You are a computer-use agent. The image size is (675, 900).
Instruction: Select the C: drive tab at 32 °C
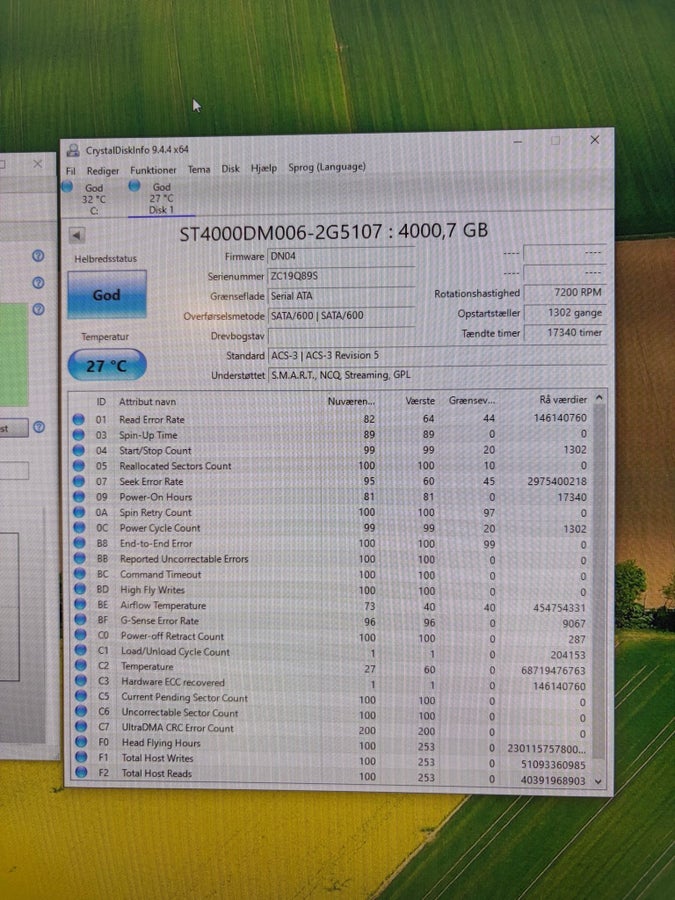[94, 199]
